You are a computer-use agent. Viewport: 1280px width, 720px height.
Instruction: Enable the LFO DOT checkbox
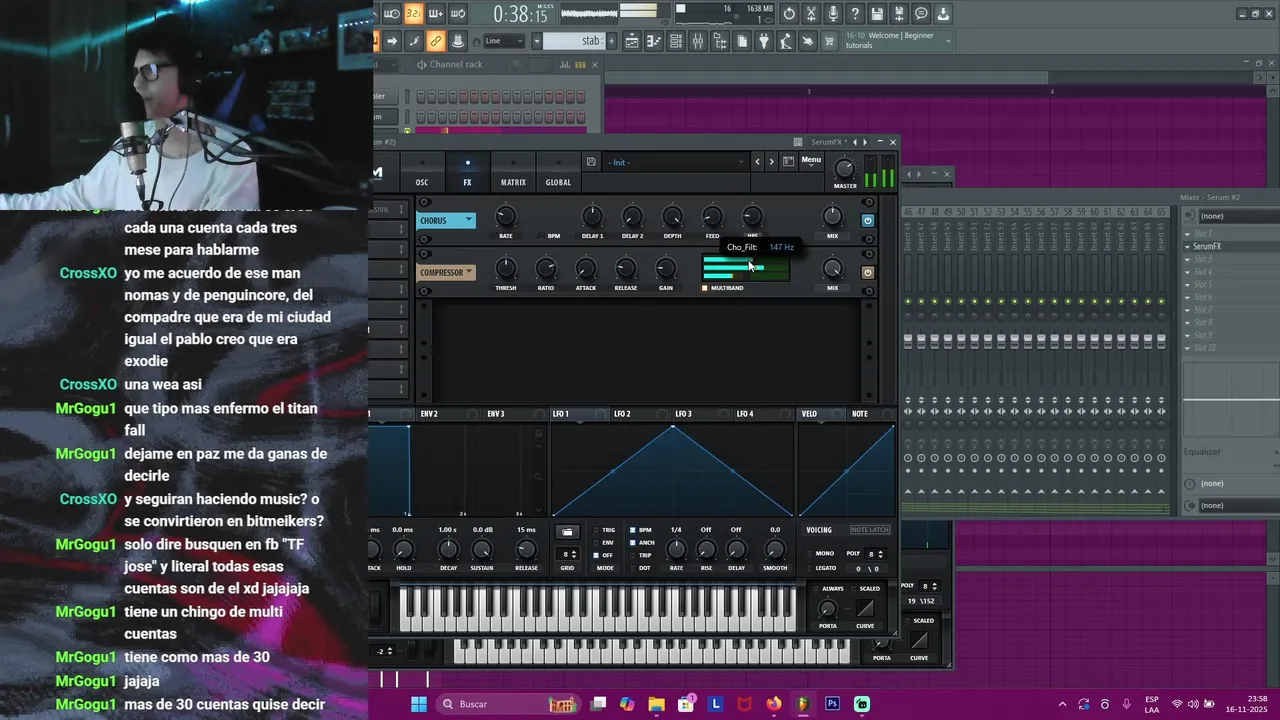pyautogui.click(x=632, y=568)
